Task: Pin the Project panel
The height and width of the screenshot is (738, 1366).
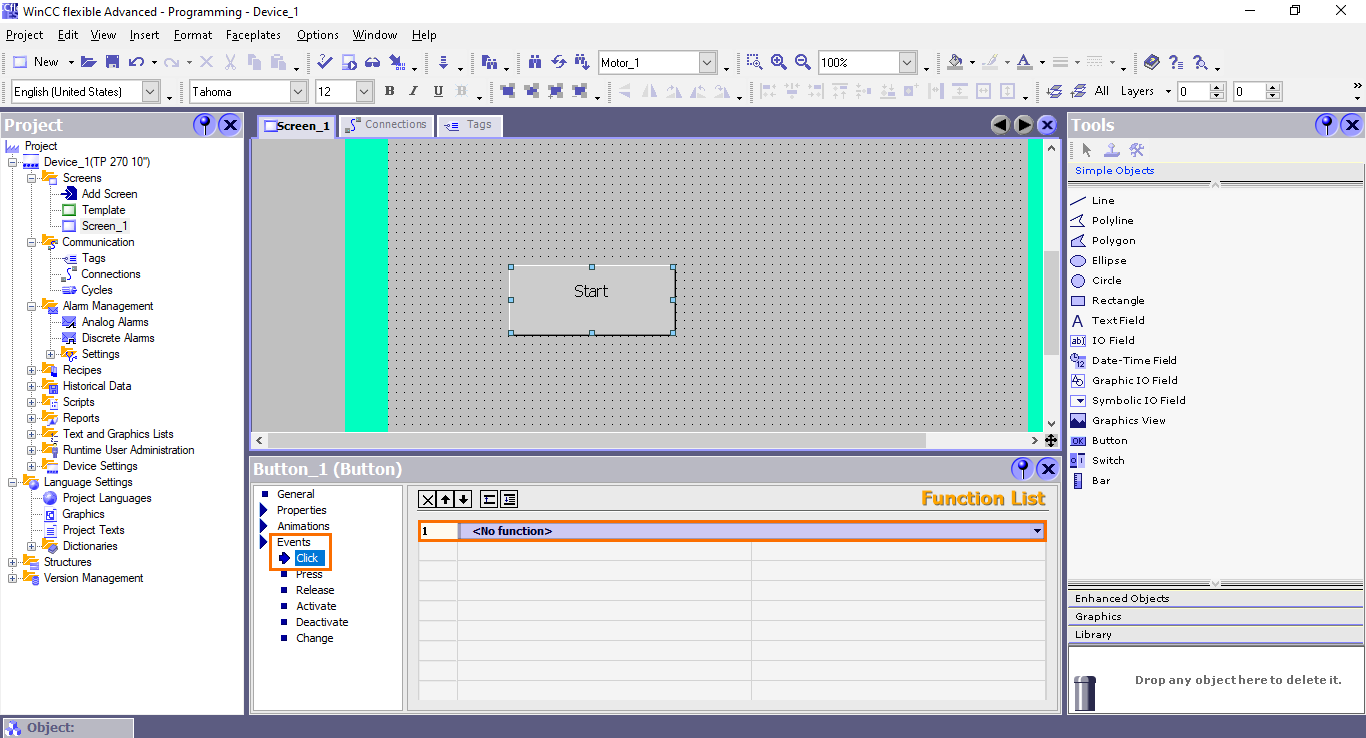Action: (204, 125)
